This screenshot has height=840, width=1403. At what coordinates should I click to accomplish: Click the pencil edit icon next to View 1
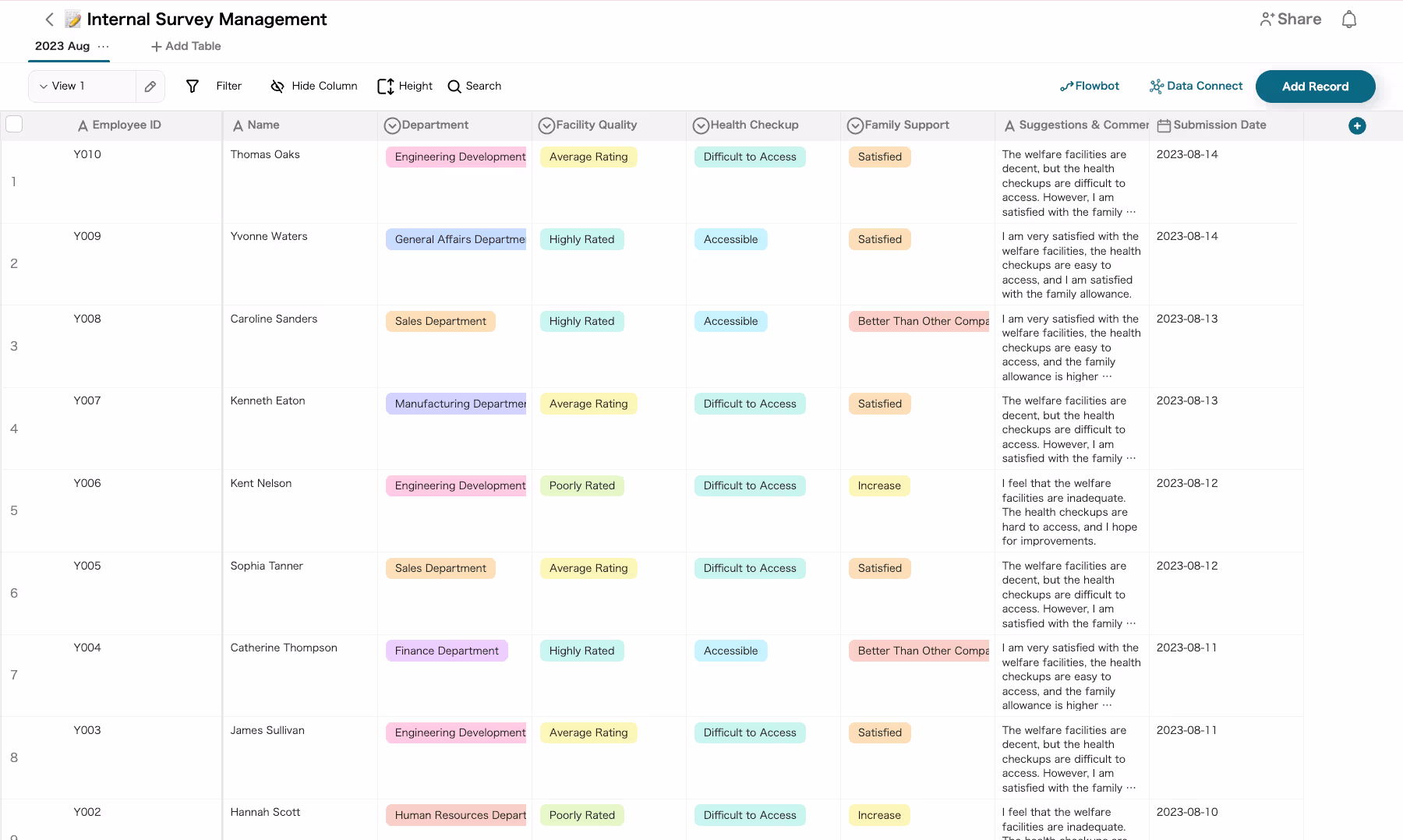(150, 86)
